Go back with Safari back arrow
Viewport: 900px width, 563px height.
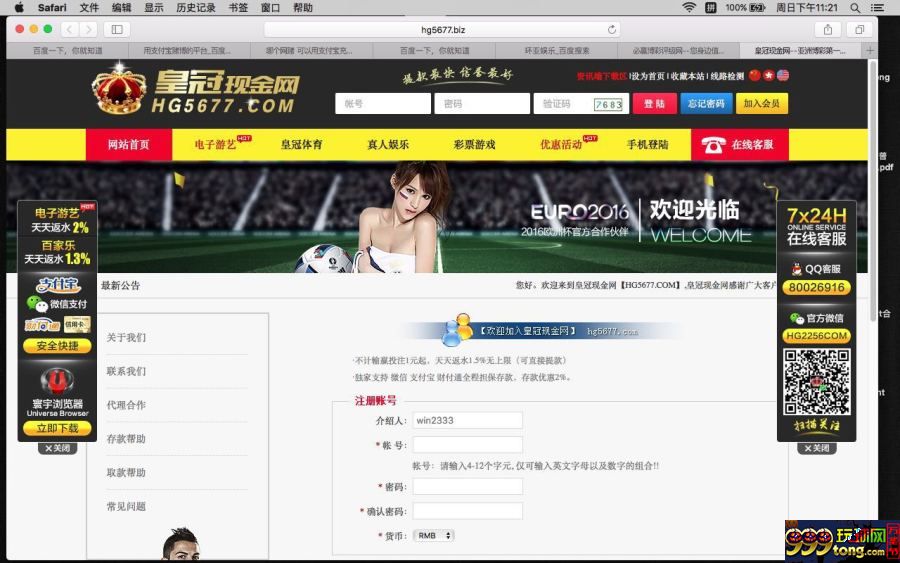[70, 29]
